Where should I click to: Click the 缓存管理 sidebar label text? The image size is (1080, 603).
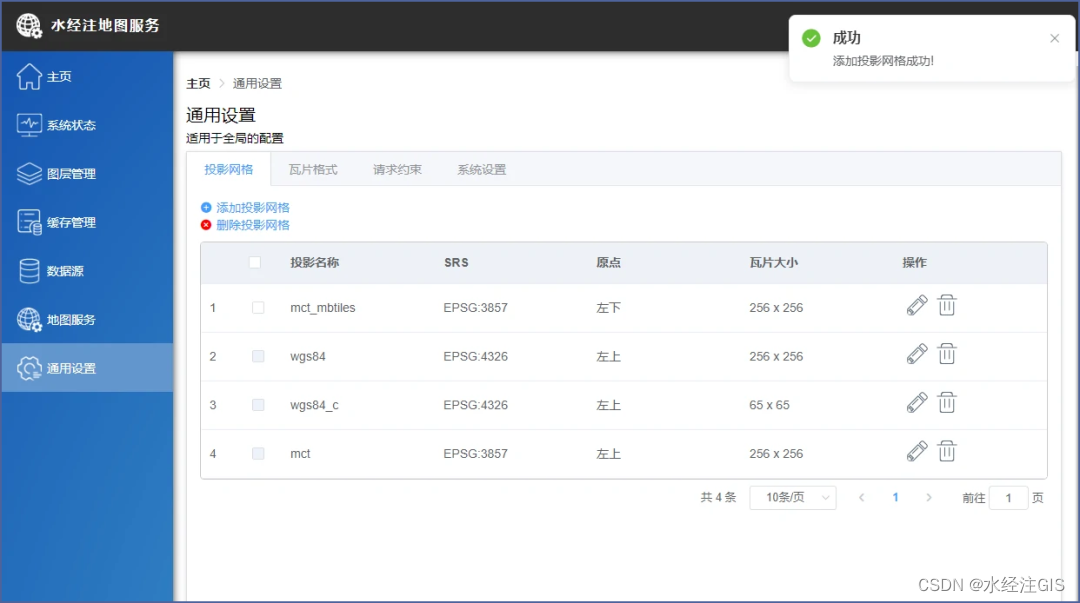[72, 223]
